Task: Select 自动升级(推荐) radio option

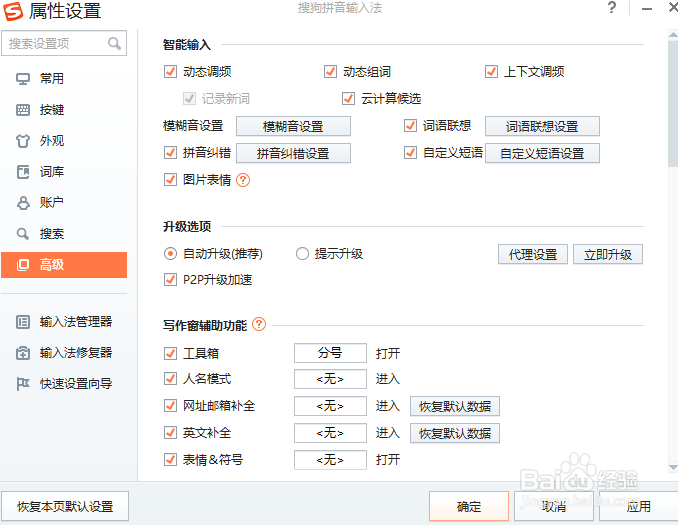Action: [170, 254]
